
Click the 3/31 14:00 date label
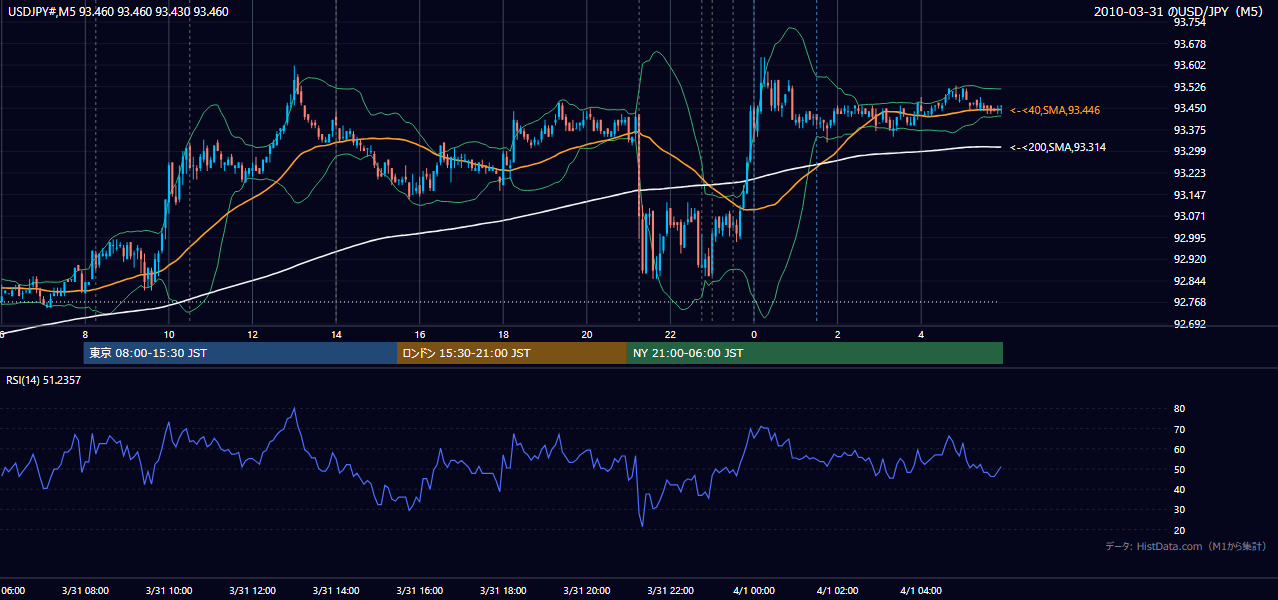336,591
